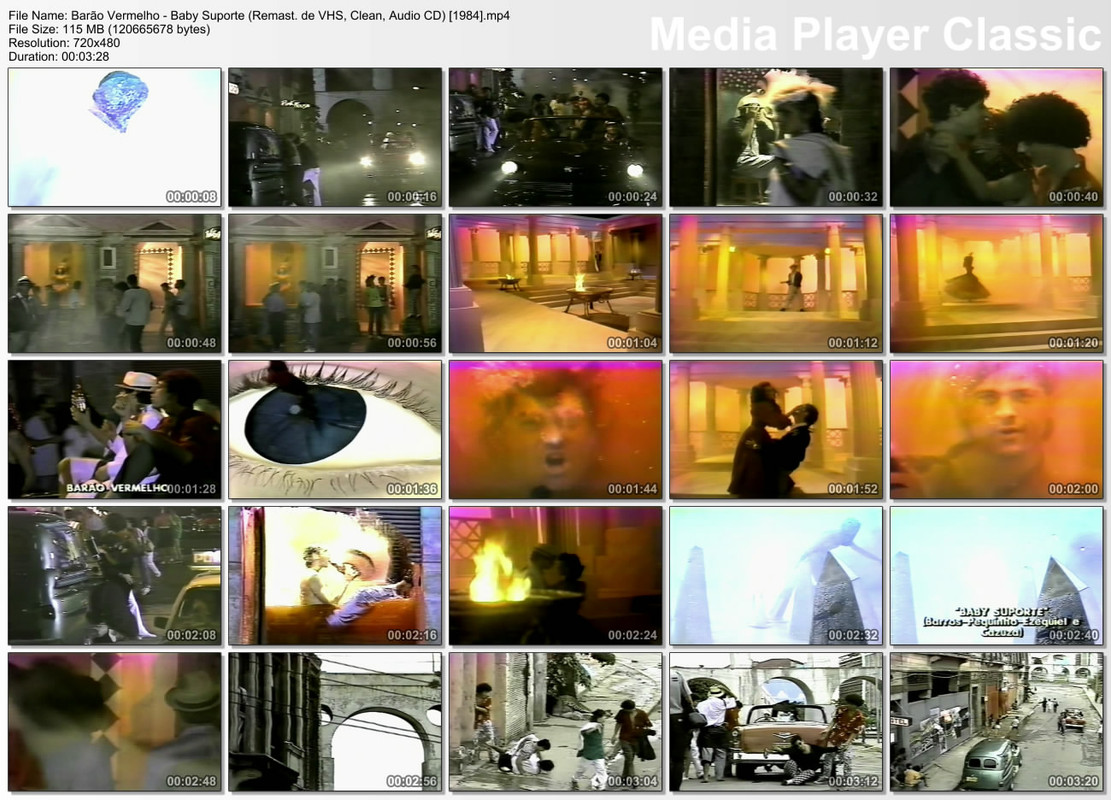Select the thumbnail timestamped 00:00:24
The height and width of the screenshot is (800, 1111).
point(556,137)
